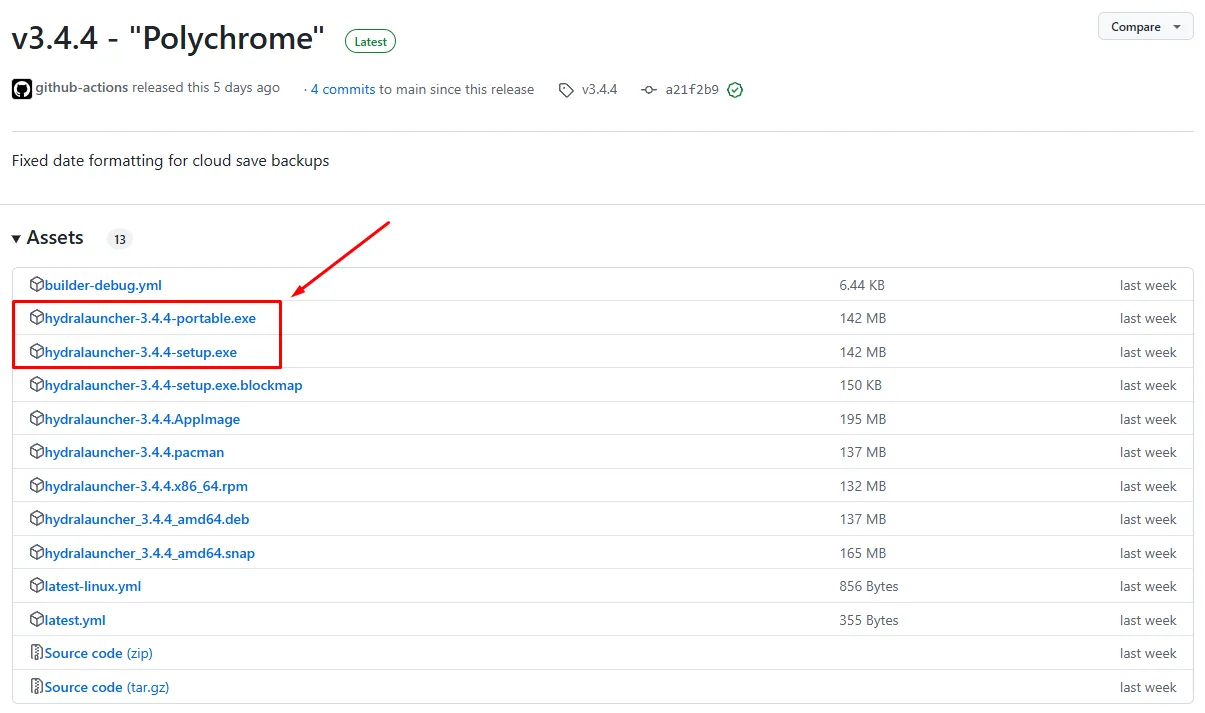Viewport: 1205px width, 713px height.
Task: Click the 132 MB size of rpm file
Action: click(x=863, y=486)
